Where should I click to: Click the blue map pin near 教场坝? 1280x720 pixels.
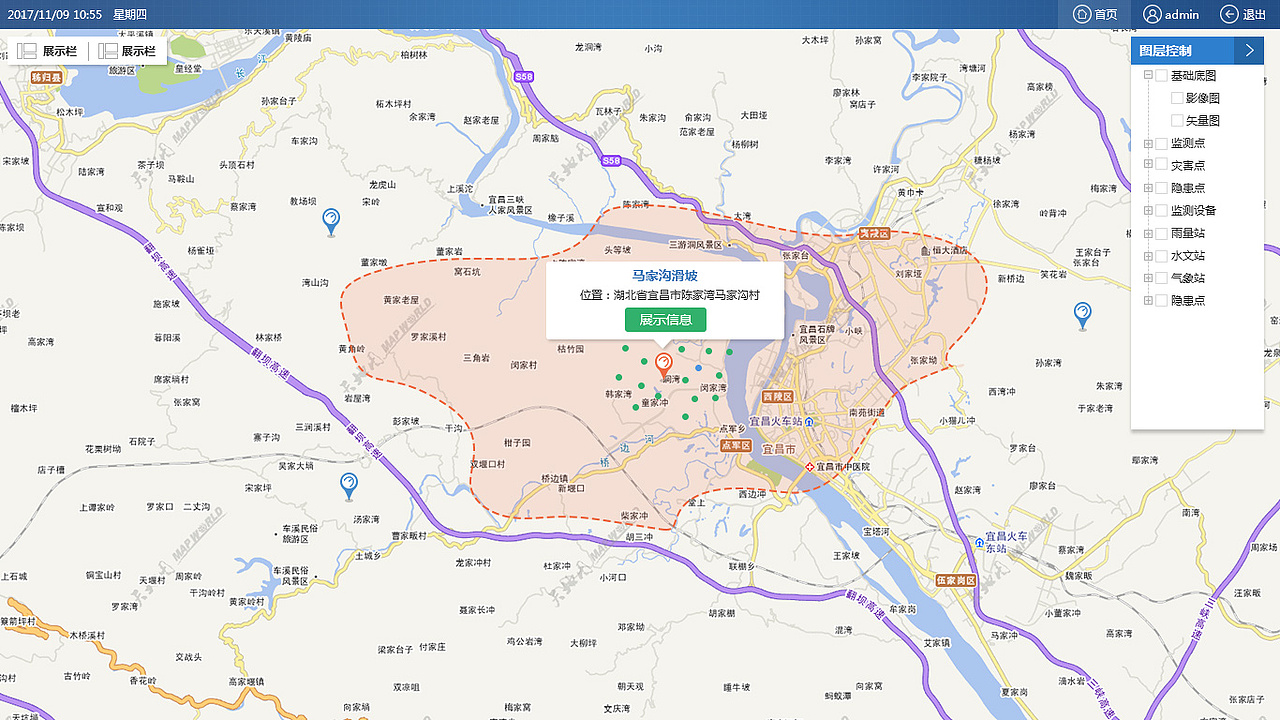coord(331,221)
